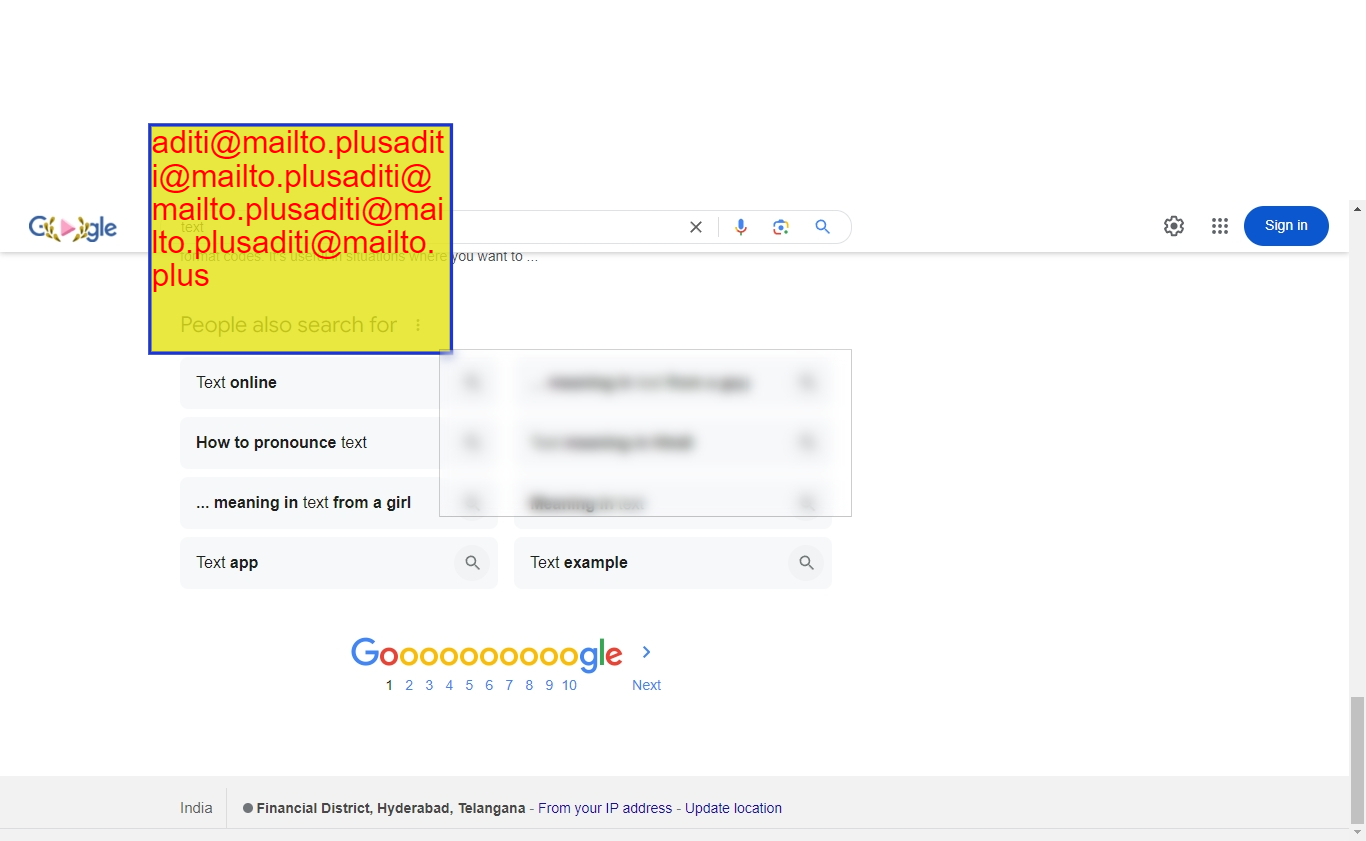Click the 'Update location' link

coord(733,808)
